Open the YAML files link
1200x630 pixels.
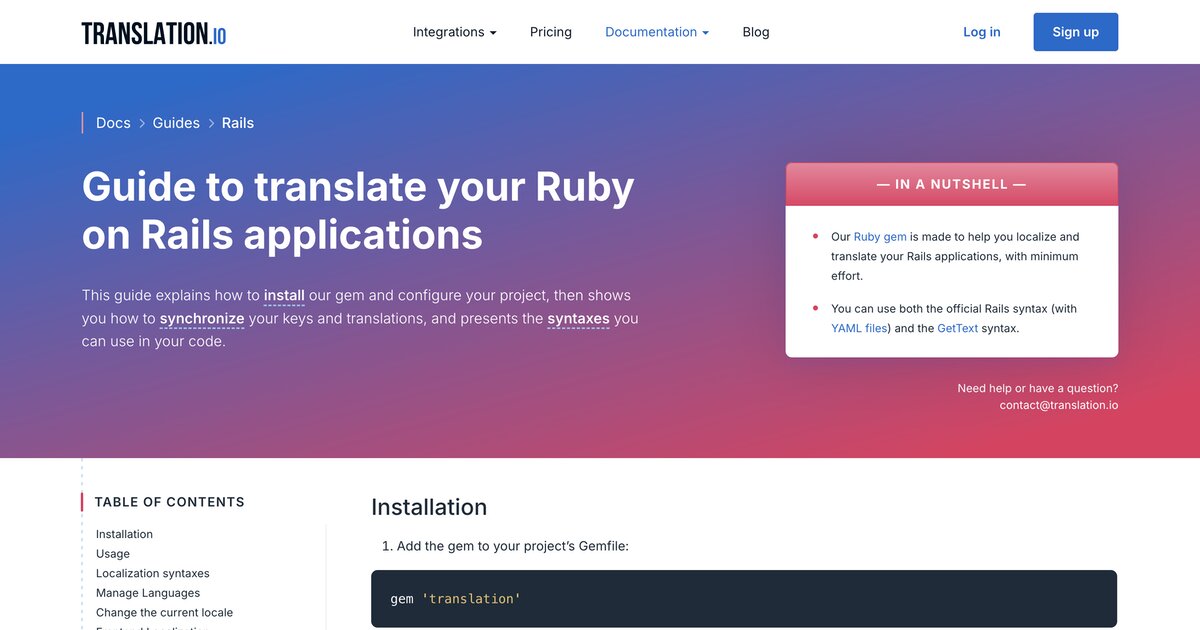click(859, 328)
